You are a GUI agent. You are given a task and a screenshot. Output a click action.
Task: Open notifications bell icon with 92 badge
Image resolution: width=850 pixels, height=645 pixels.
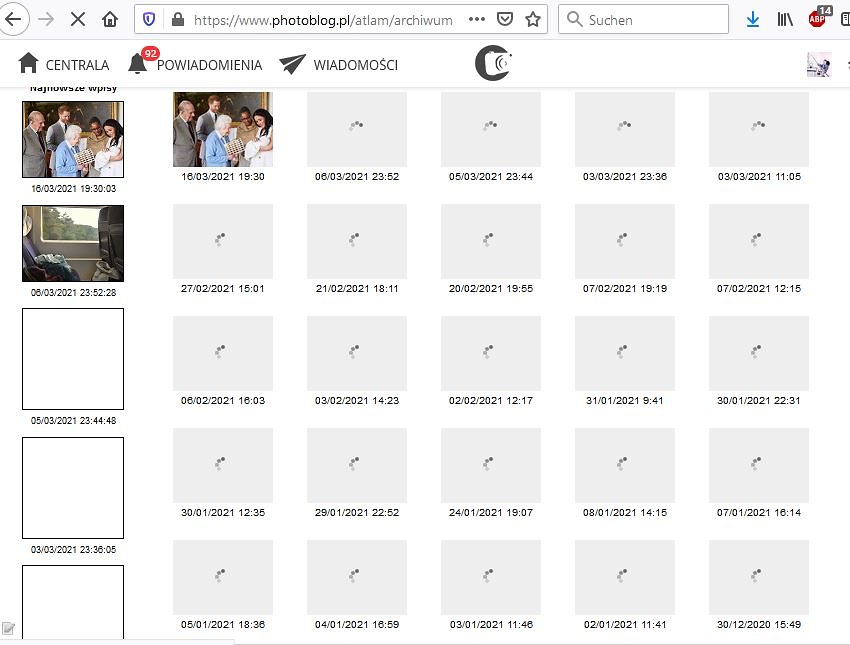point(140,62)
